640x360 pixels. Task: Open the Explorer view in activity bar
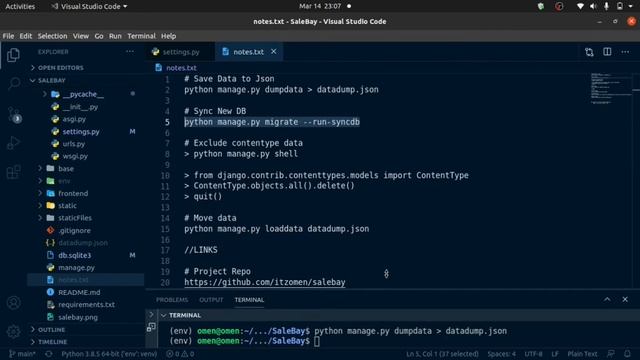(x=13, y=55)
